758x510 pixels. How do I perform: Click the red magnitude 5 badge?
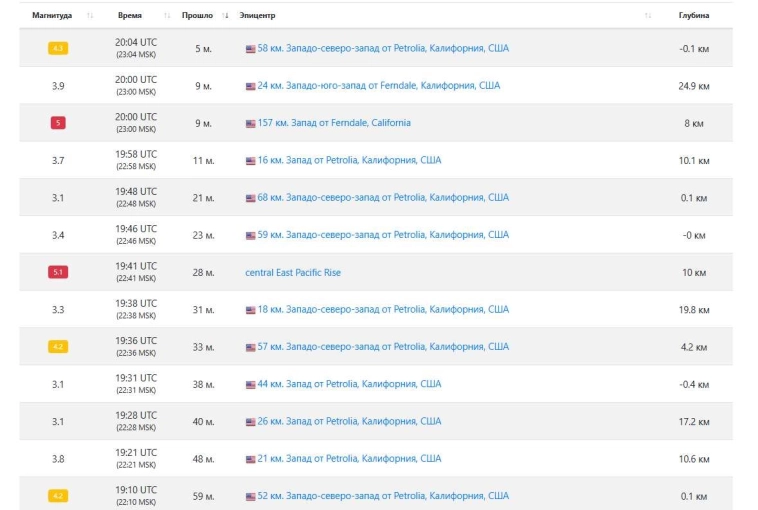click(x=58, y=123)
